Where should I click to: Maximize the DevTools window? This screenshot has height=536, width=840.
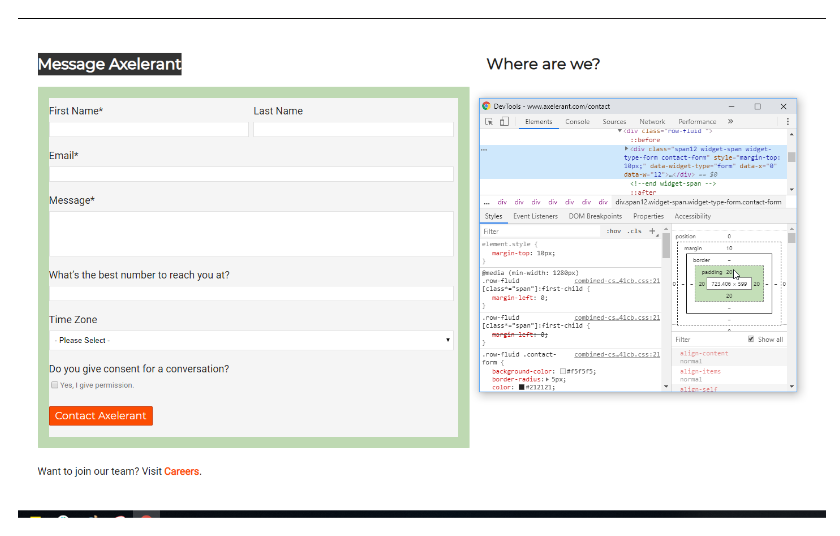click(758, 107)
